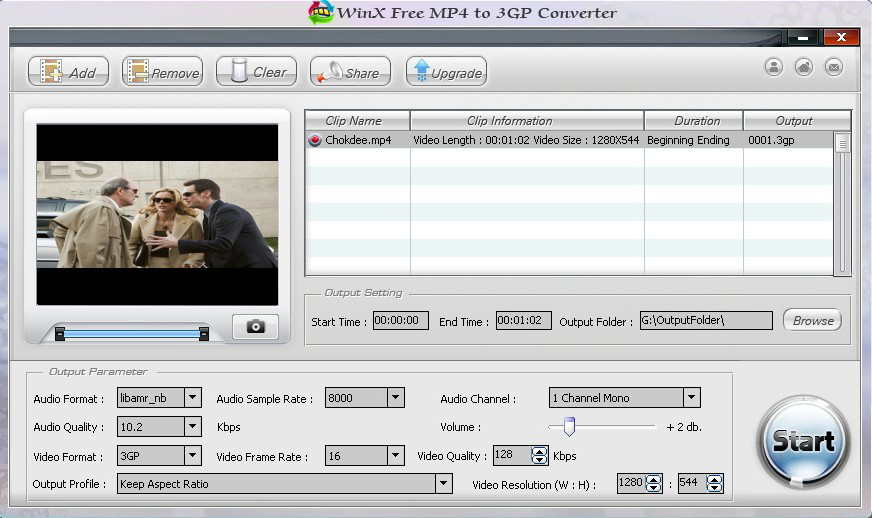Click the End Time field
This screenshot has width=872, height=518.
click(x=523, y=320)
